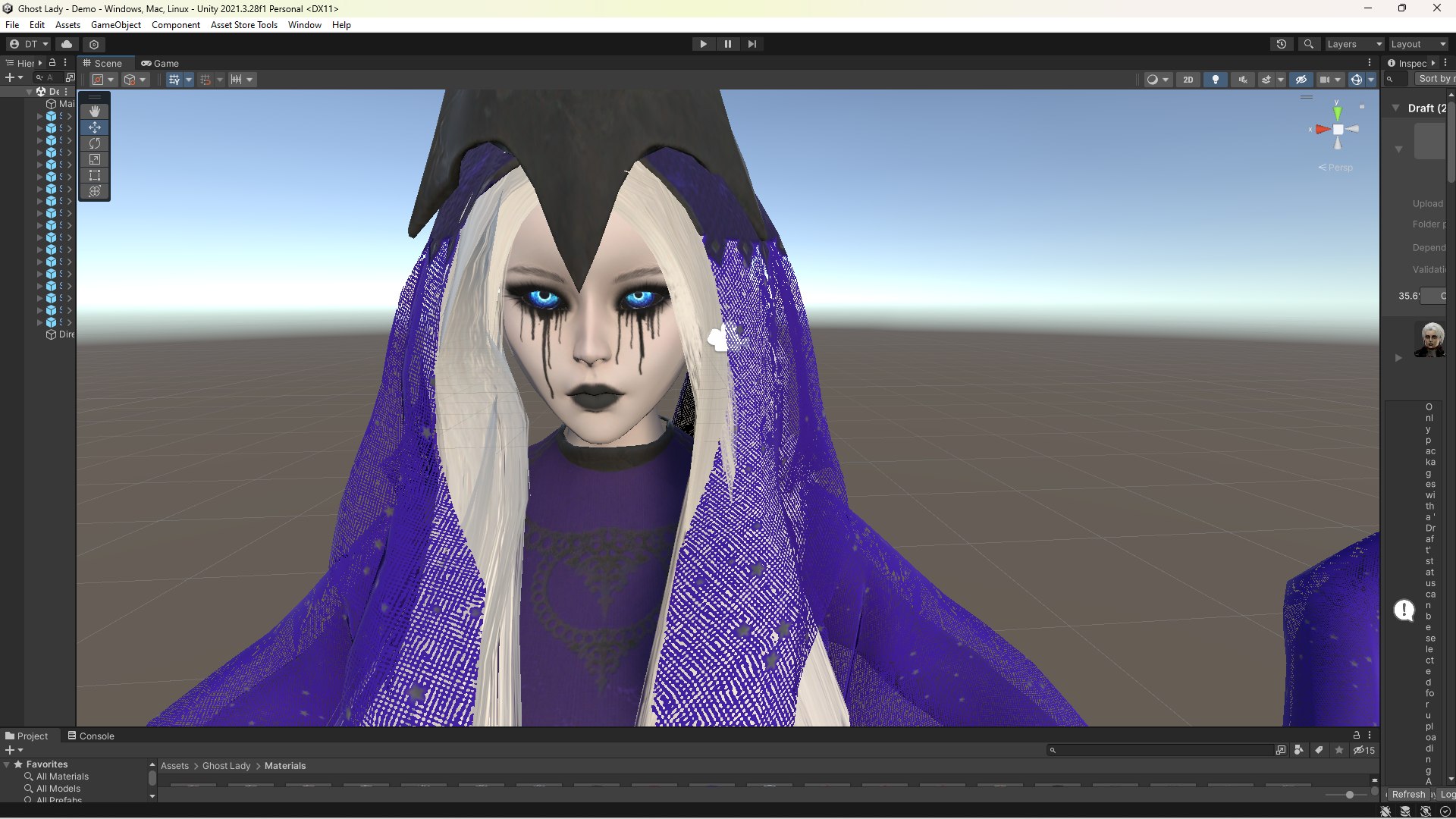Click the Refresh button
The height and width of the screenshot is (819, 1456).
[1408, 794]
